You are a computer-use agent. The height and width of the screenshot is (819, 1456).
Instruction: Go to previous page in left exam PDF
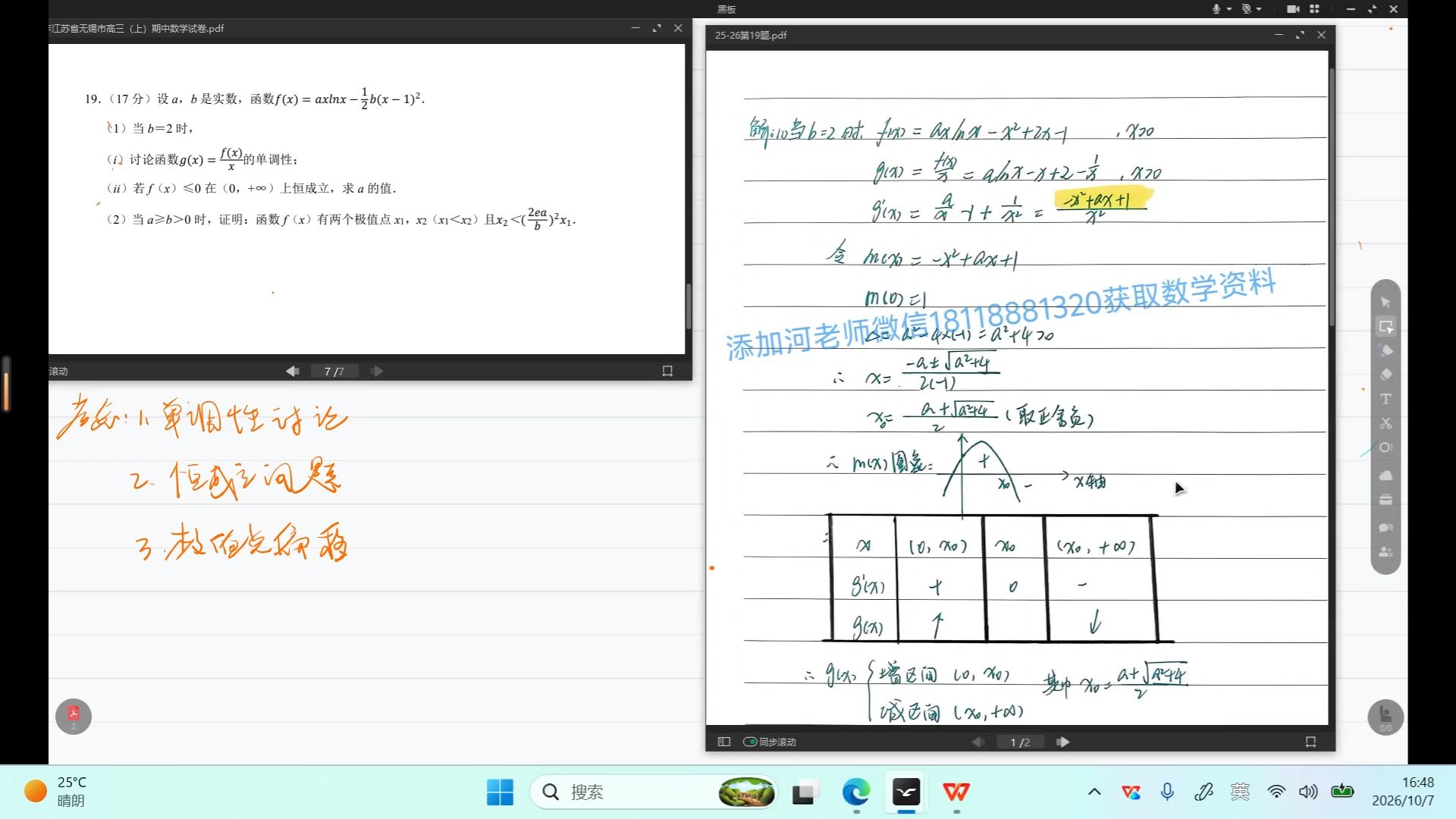(x=292, y=371)
